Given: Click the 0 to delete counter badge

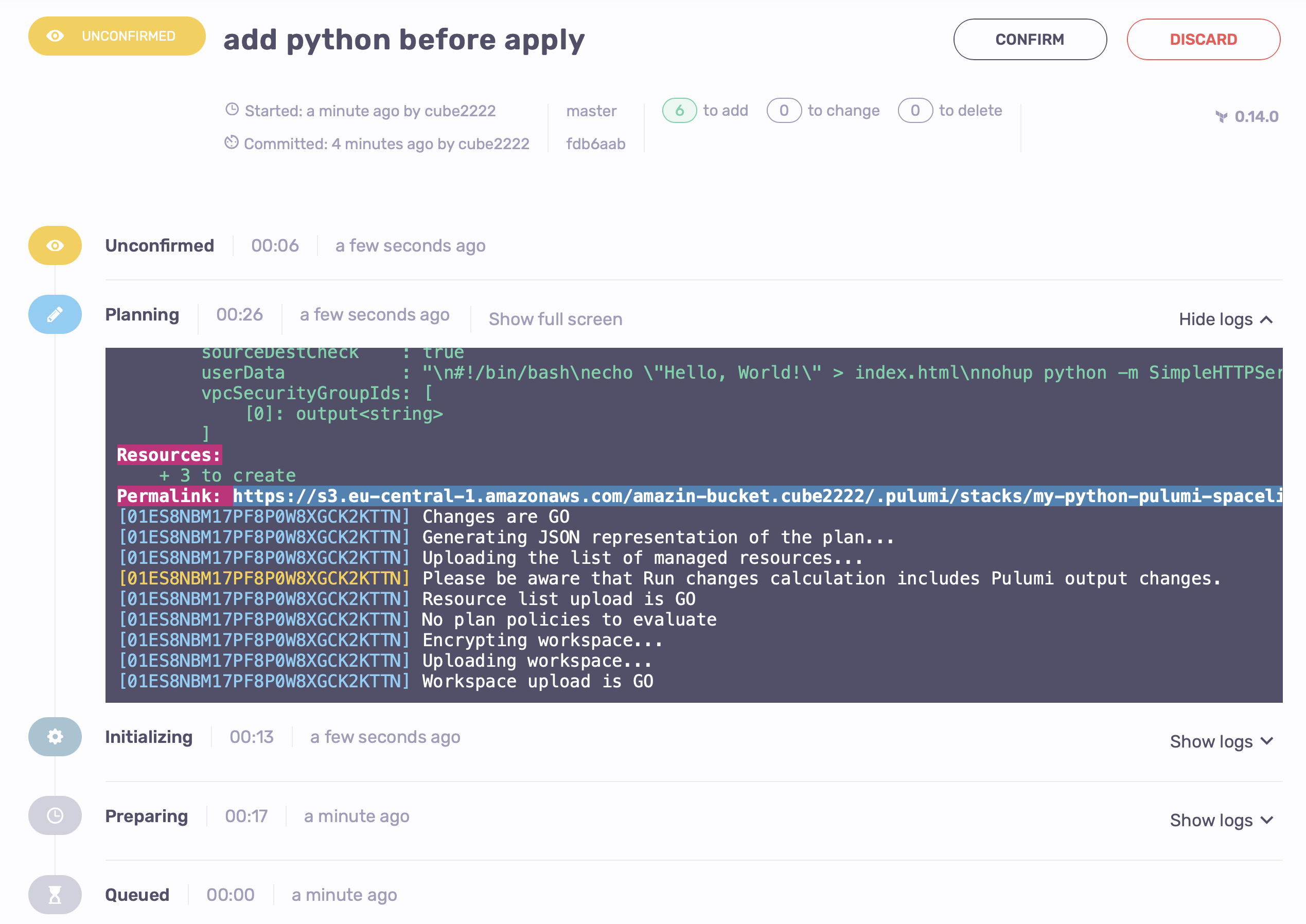Looking at the screenshot, I should (914, 111).
